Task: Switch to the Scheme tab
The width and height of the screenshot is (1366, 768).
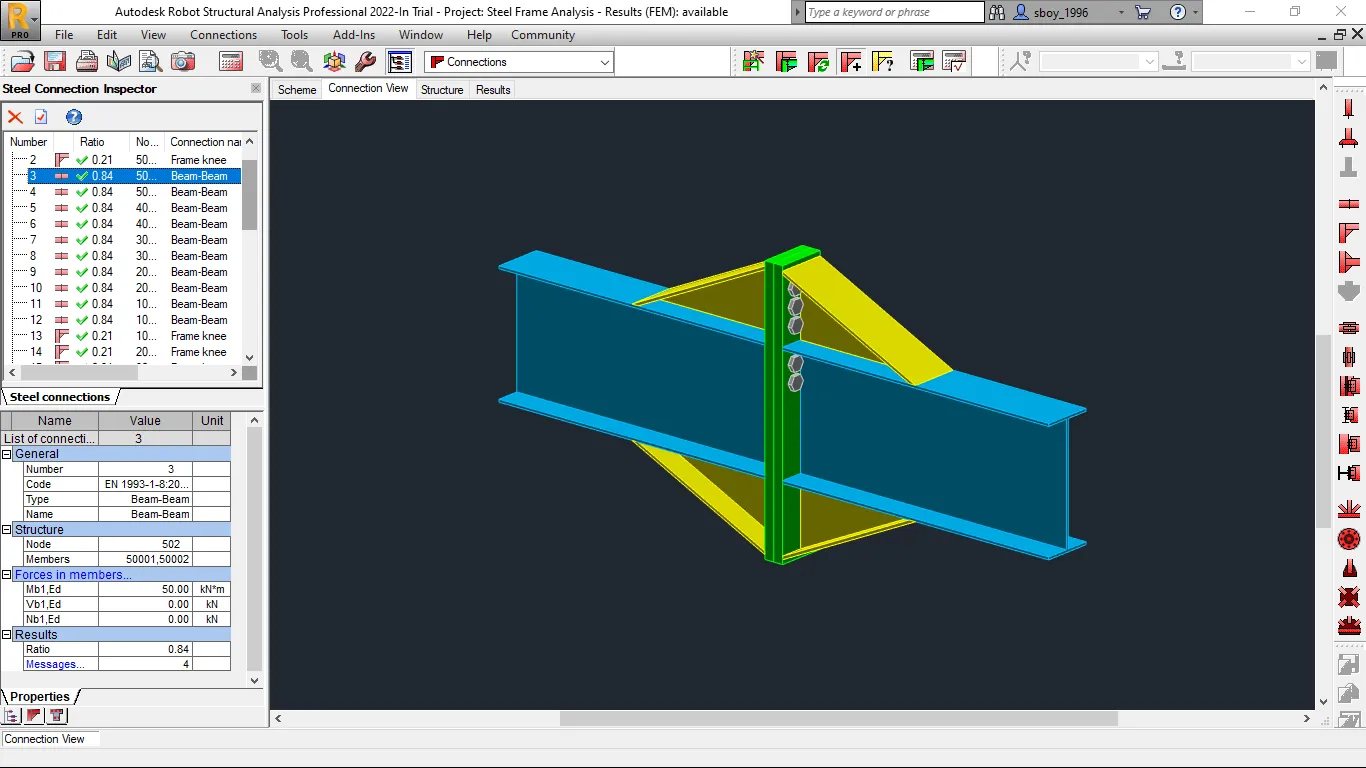Action: click(x=297, y=90)
